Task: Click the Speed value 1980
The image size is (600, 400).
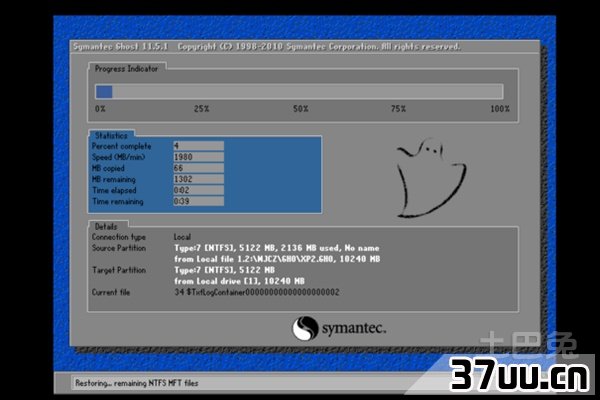Action: pyautogui.click(x=199, y=157)
